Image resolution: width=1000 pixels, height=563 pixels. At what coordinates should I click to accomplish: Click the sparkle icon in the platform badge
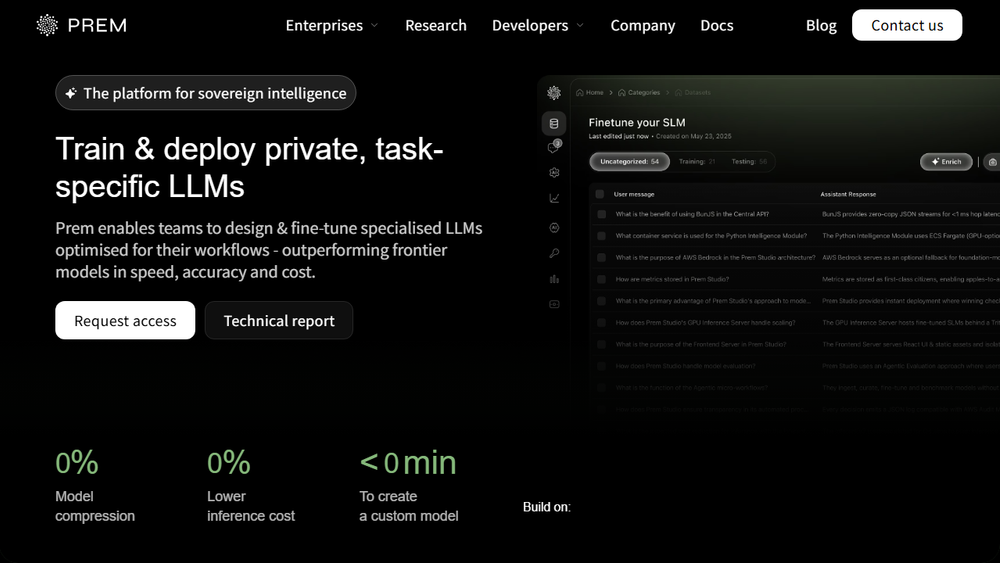point(71,93)
